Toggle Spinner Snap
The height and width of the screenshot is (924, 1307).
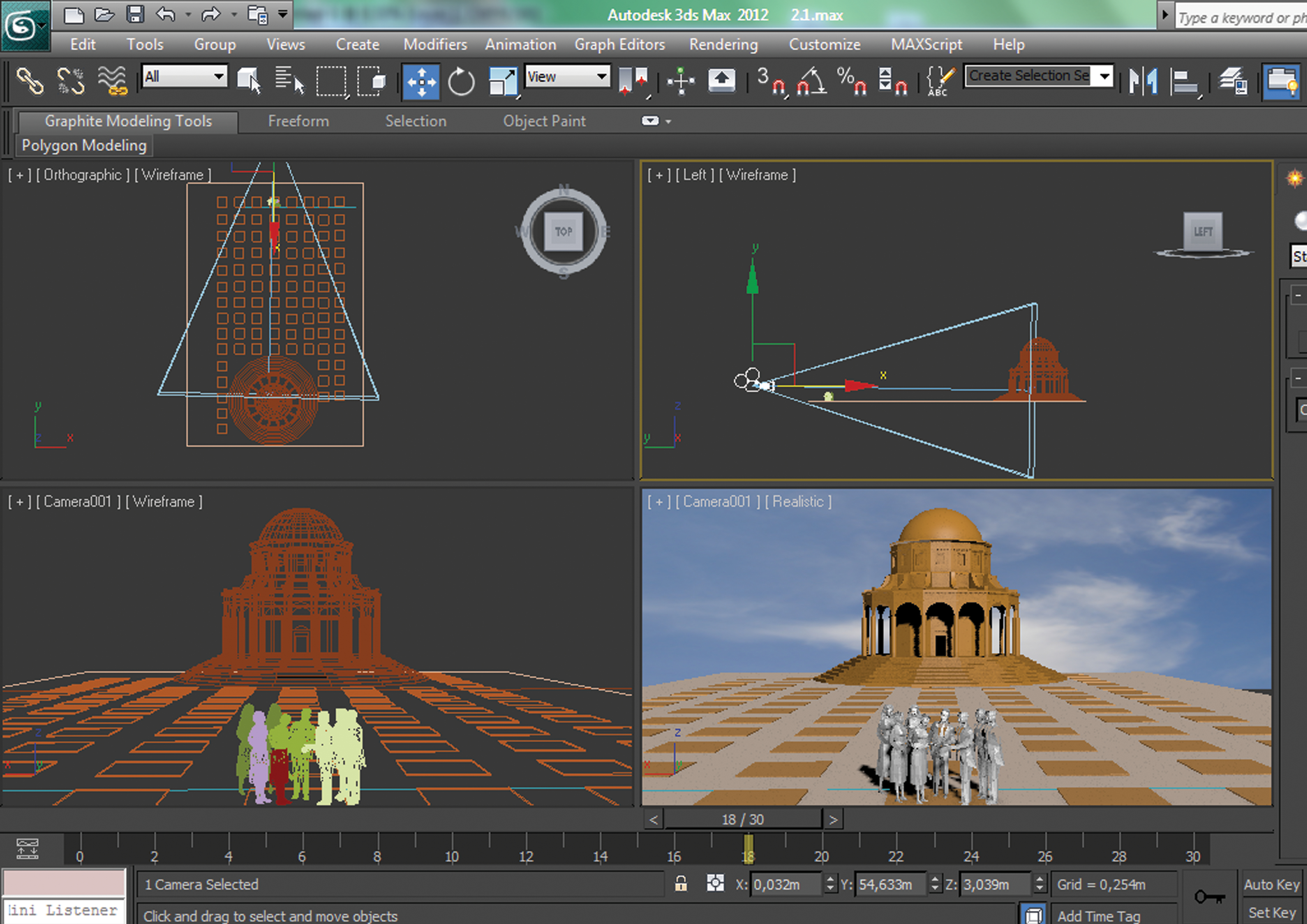(x=893, y=81)
